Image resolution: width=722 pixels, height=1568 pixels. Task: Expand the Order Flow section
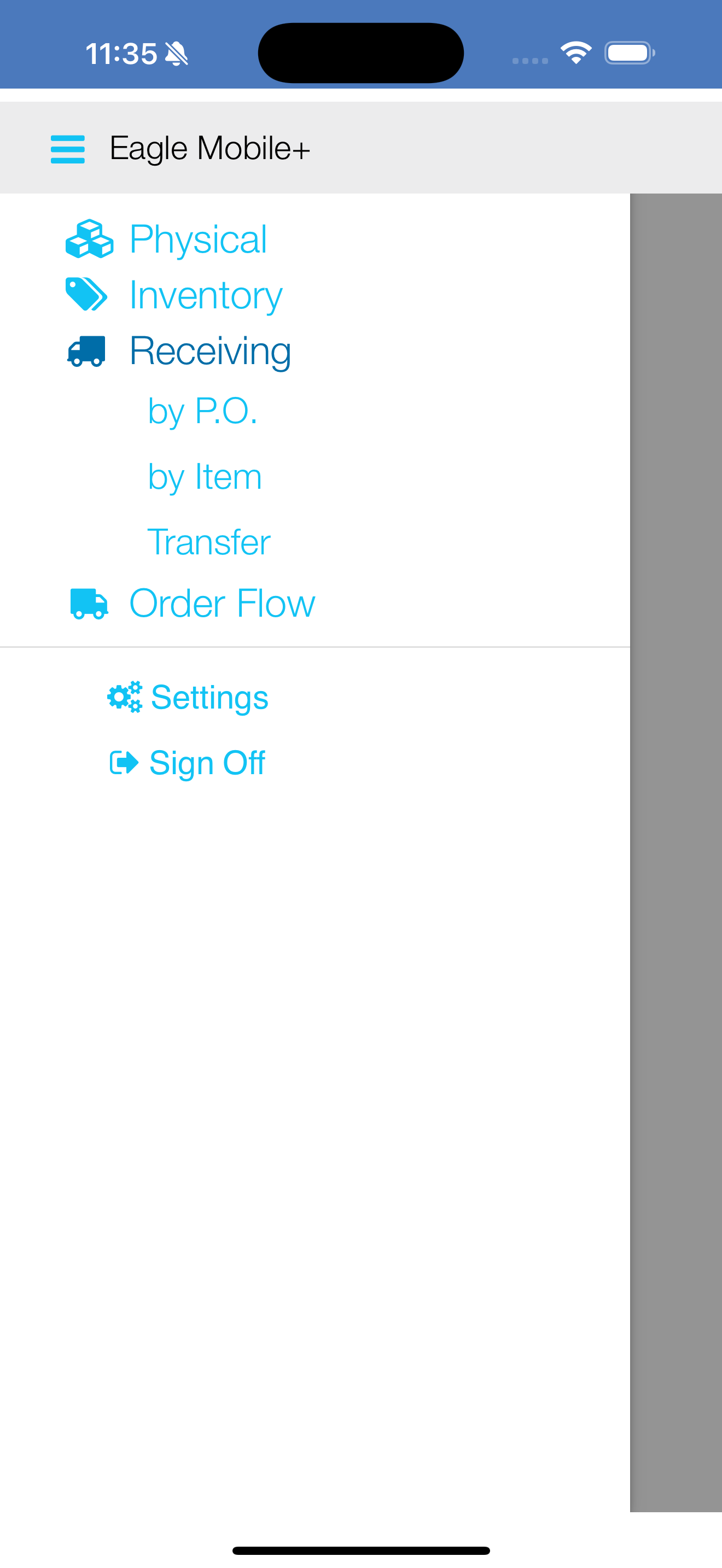click(x=222, y=603)
